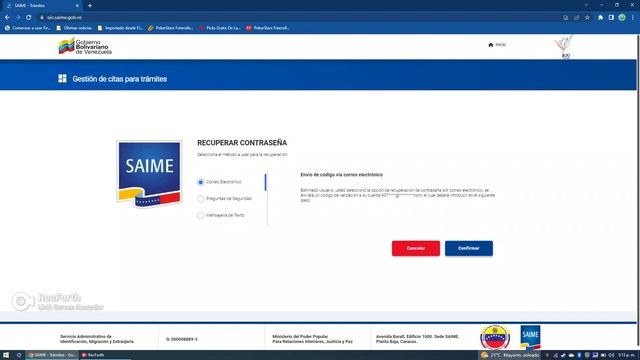Open a new tab with the plus button

pos(90,6)
